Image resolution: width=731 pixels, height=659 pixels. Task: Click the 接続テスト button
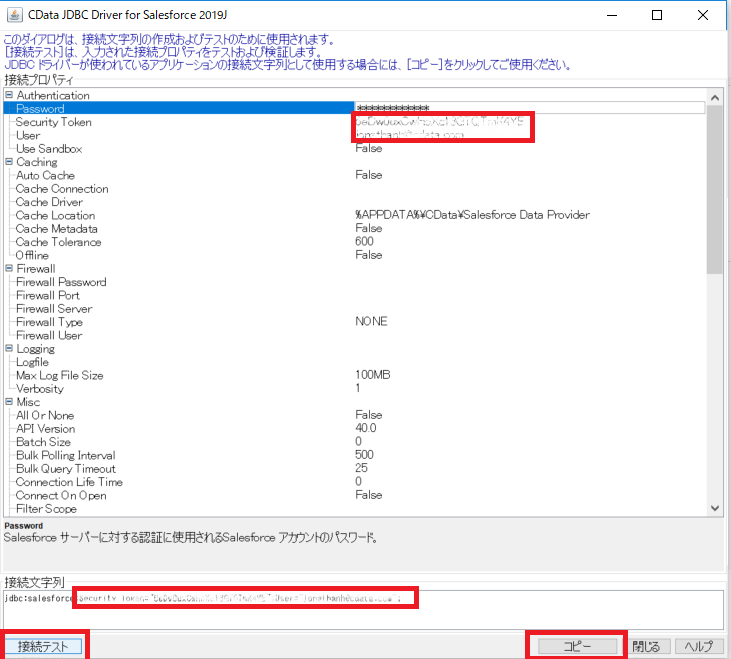tap(43, 646)
